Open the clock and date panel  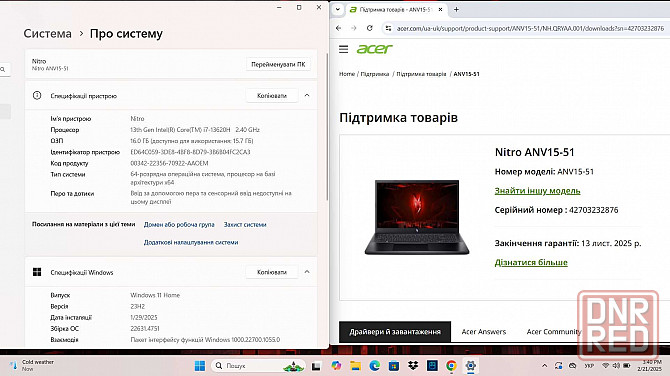pyautogui.click(x=649, y=365)
